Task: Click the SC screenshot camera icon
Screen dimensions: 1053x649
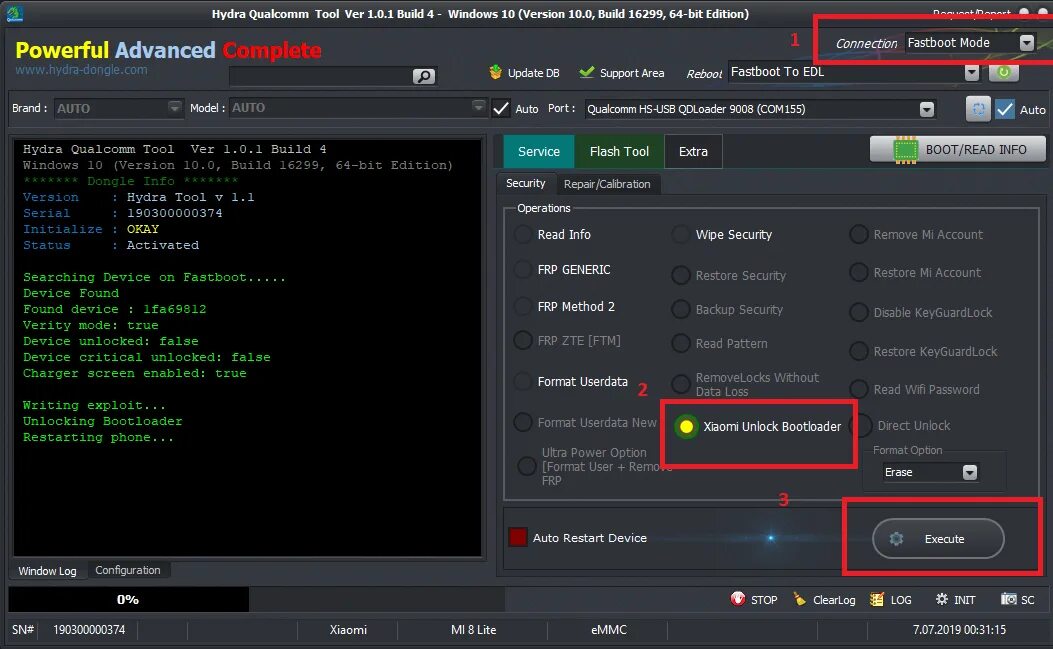Action: [1008, 599]
